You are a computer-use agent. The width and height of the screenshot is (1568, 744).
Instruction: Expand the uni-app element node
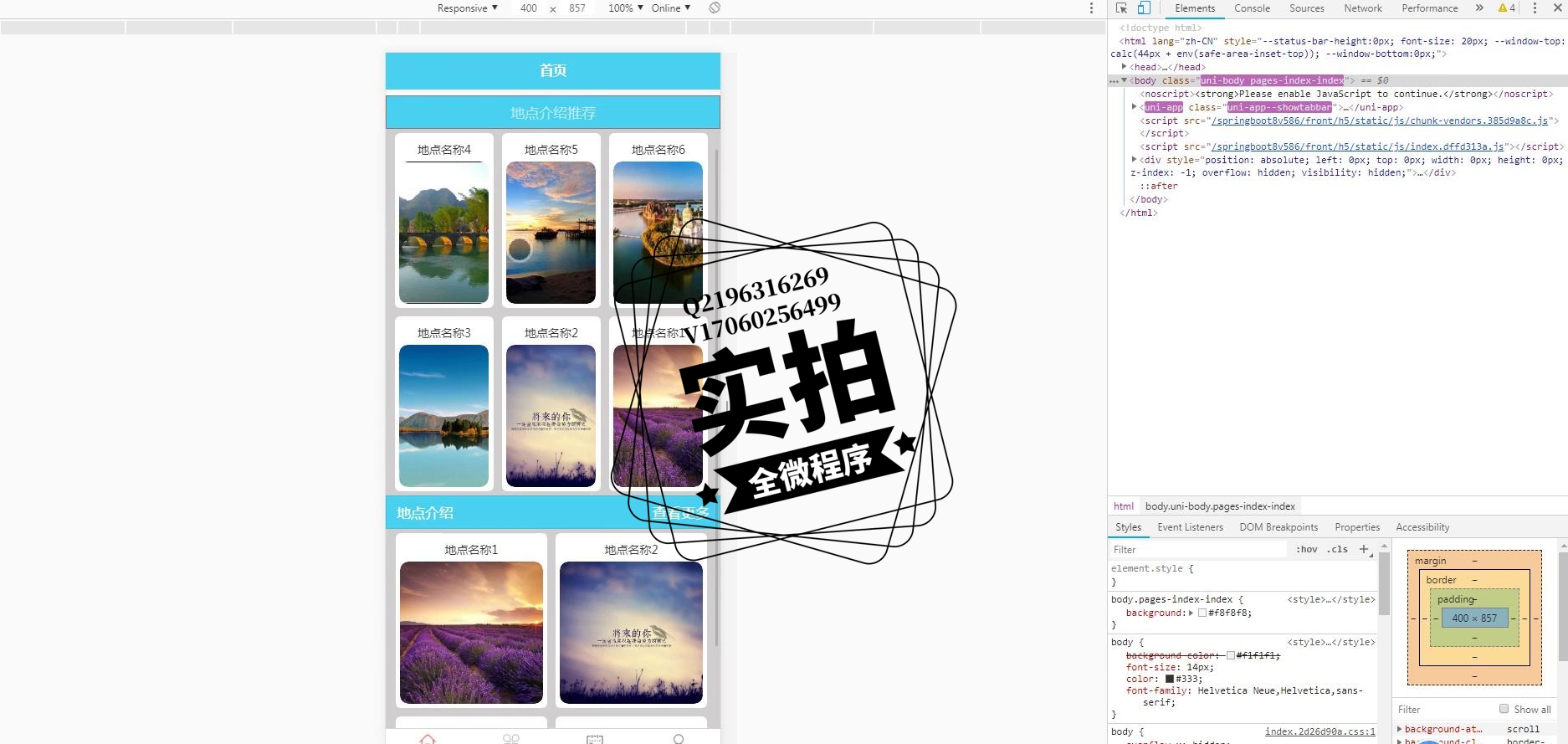(1134, 107)
